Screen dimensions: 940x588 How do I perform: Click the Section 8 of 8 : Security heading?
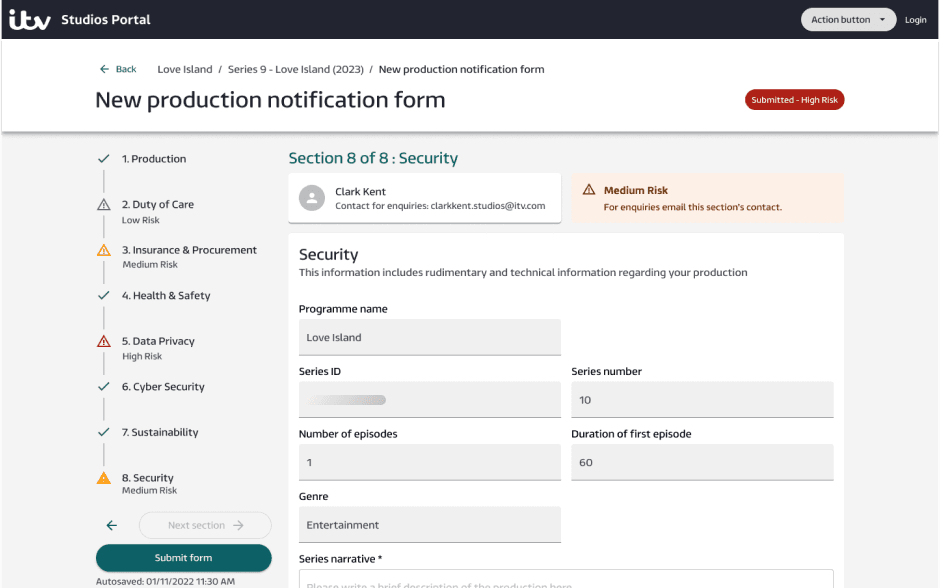[x=373, y=158]
